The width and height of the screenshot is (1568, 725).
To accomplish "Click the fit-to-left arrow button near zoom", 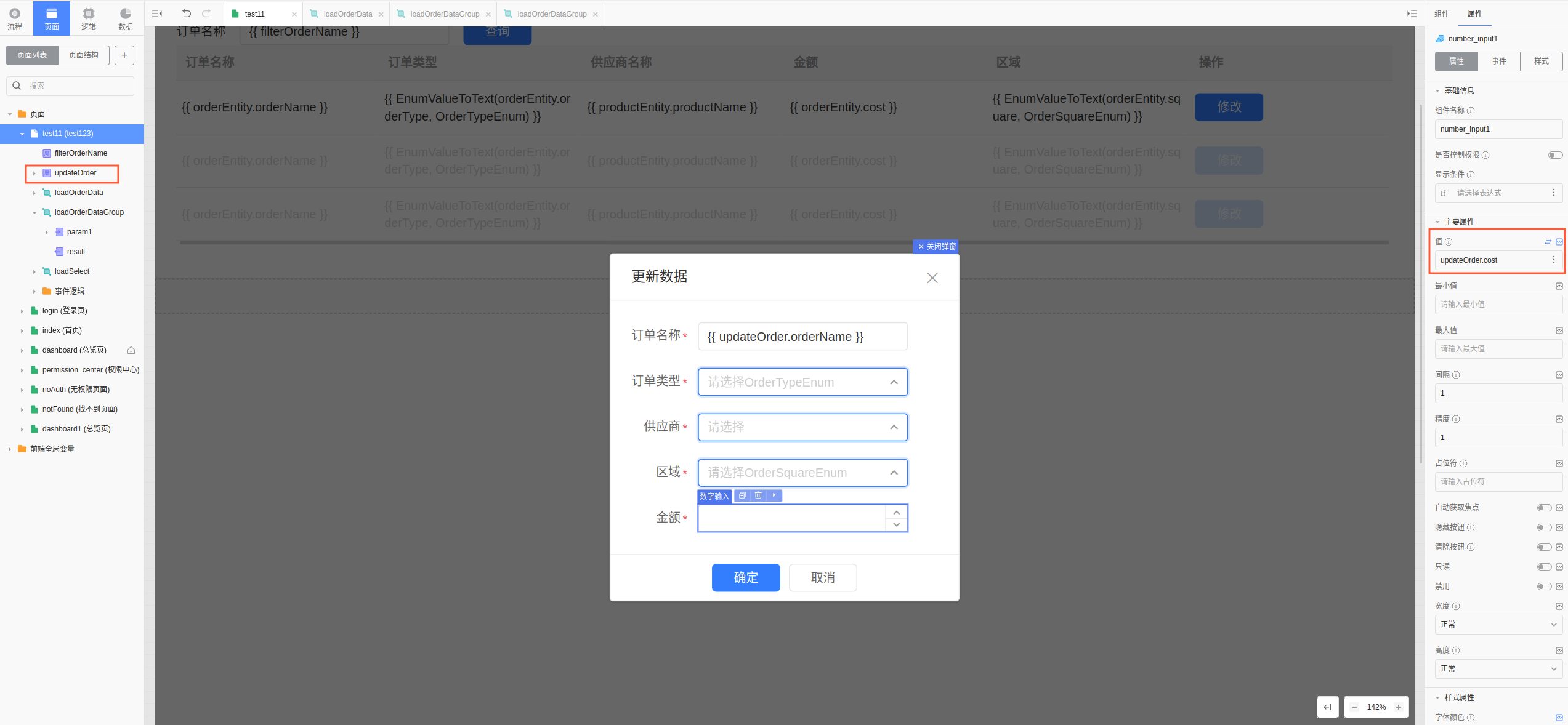I will point(1327,707).
